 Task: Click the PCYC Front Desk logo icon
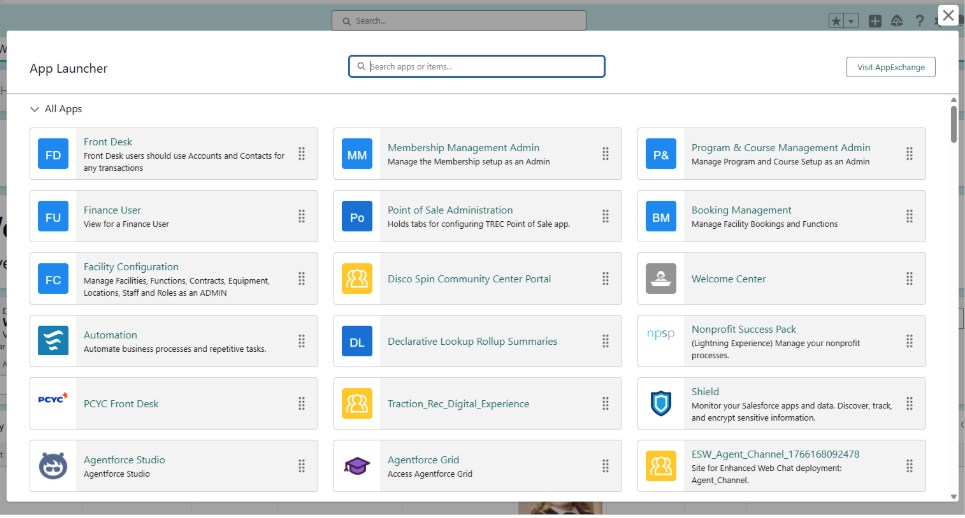pos(53,399)
